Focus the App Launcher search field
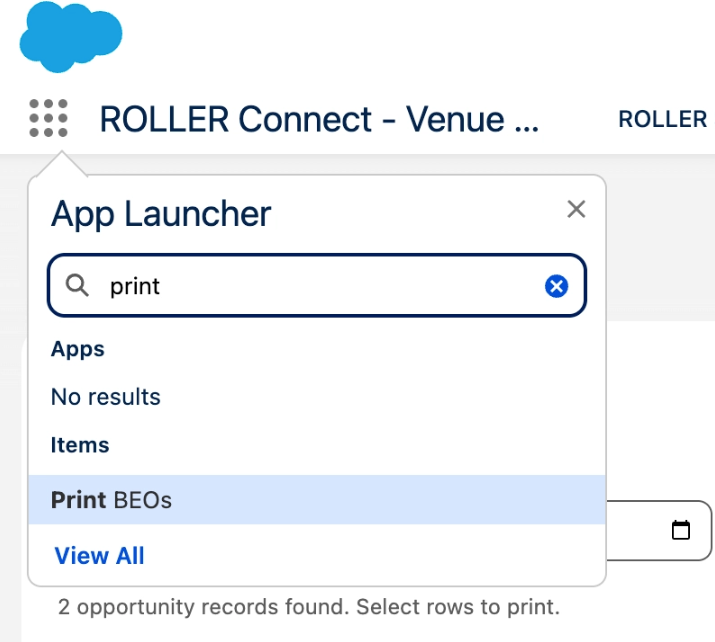Screen dimensions: 715x642 pos(316,285)
